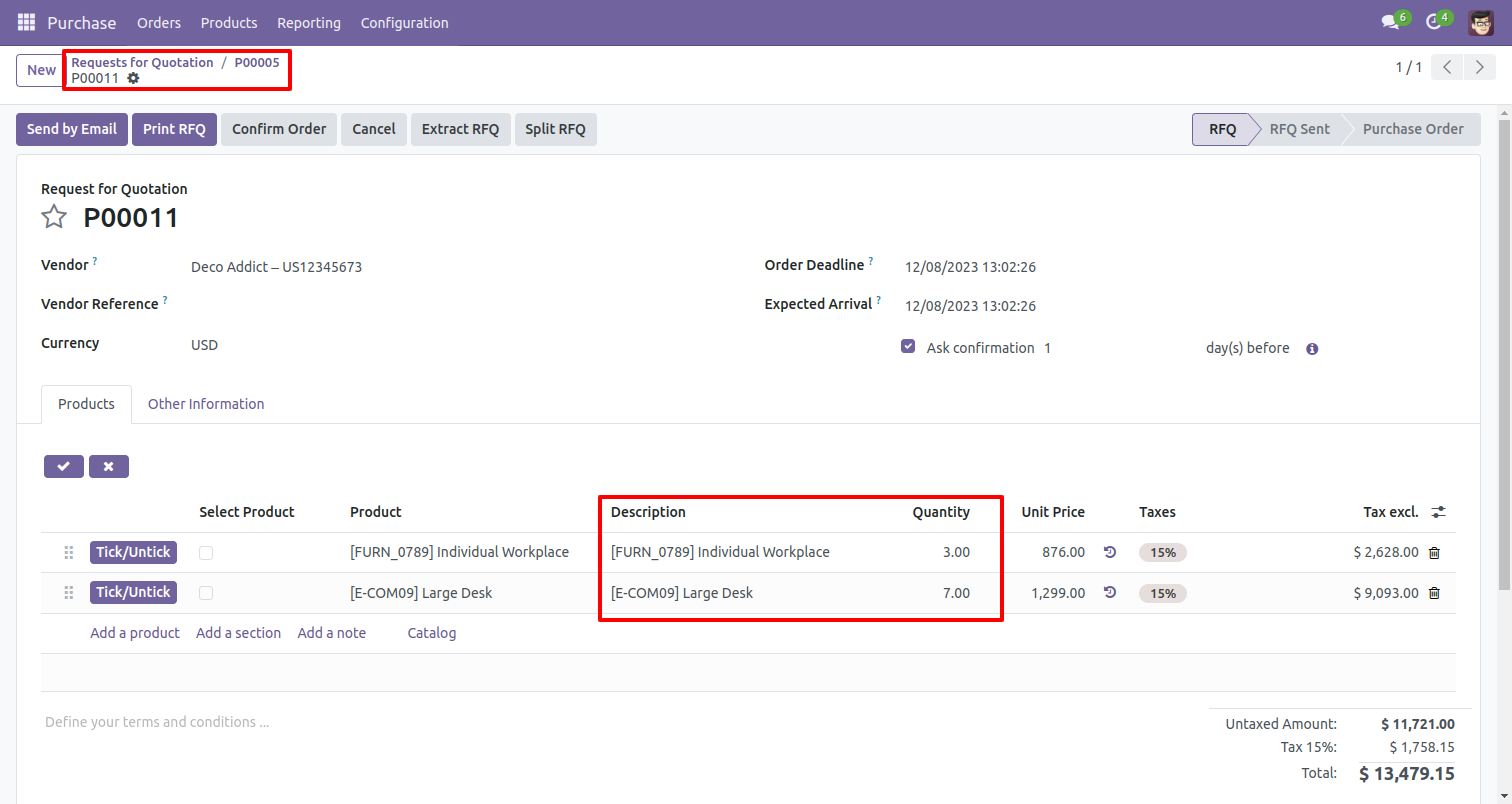
Task: Set status to RFQ Sent stage
Action: tap(1299, 129)
